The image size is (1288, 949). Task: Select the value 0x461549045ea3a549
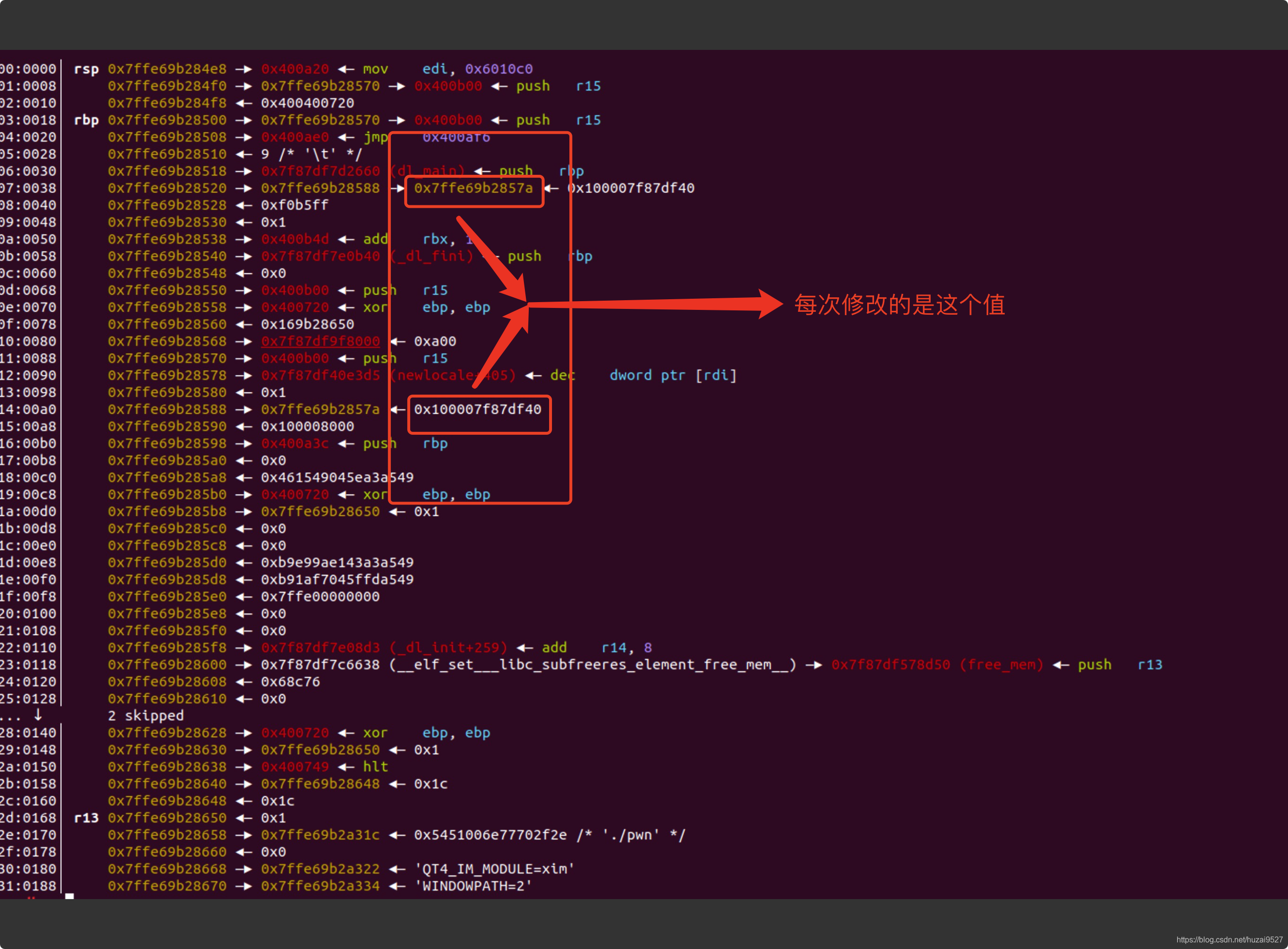click(337, 477)
